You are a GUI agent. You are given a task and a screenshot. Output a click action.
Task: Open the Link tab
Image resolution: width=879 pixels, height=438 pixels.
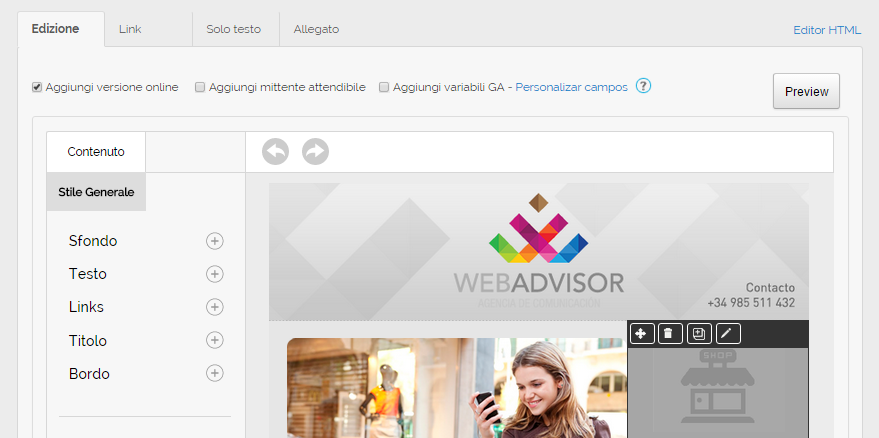pos(149,29)
